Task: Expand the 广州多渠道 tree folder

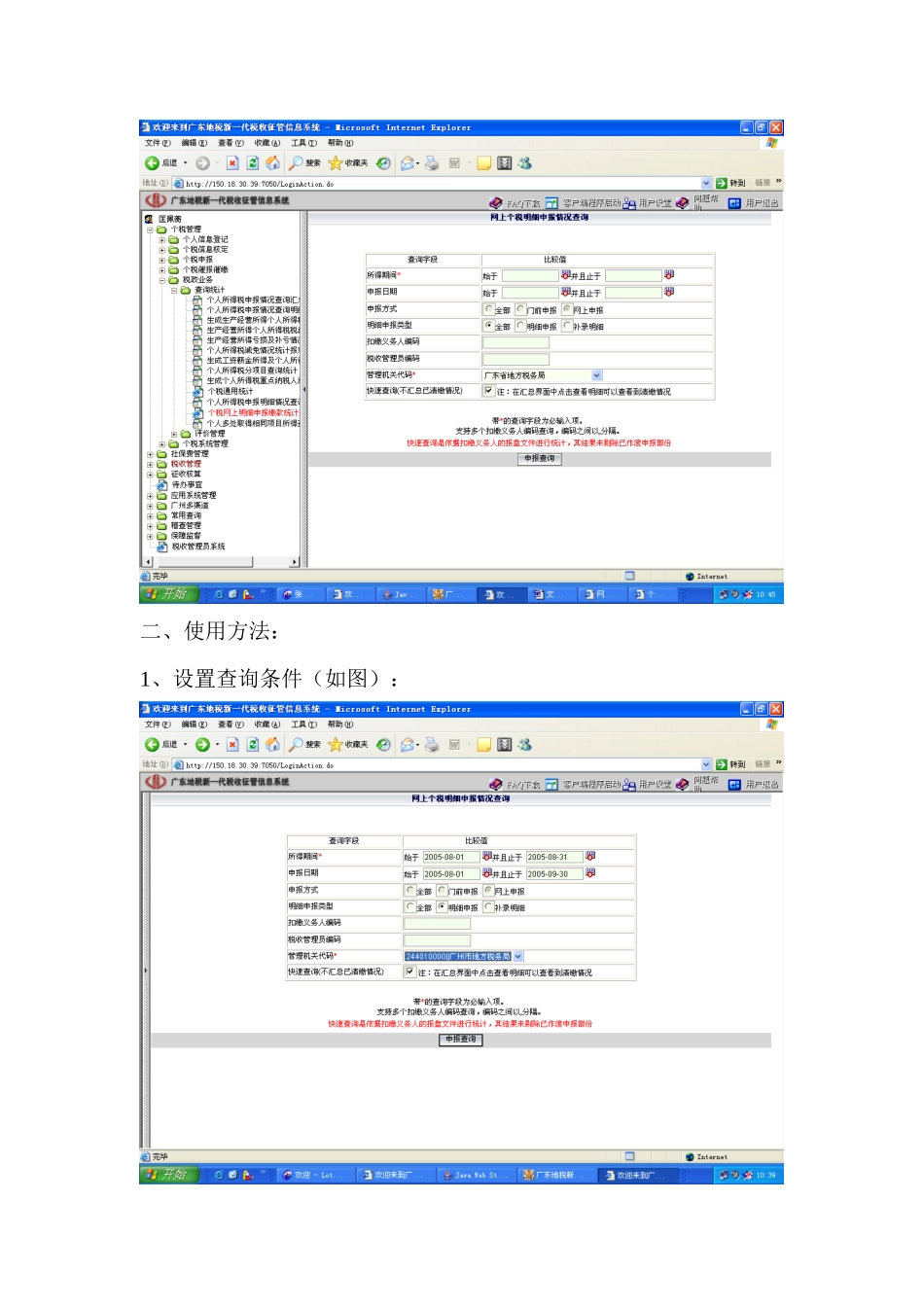Action: (151, 506)
